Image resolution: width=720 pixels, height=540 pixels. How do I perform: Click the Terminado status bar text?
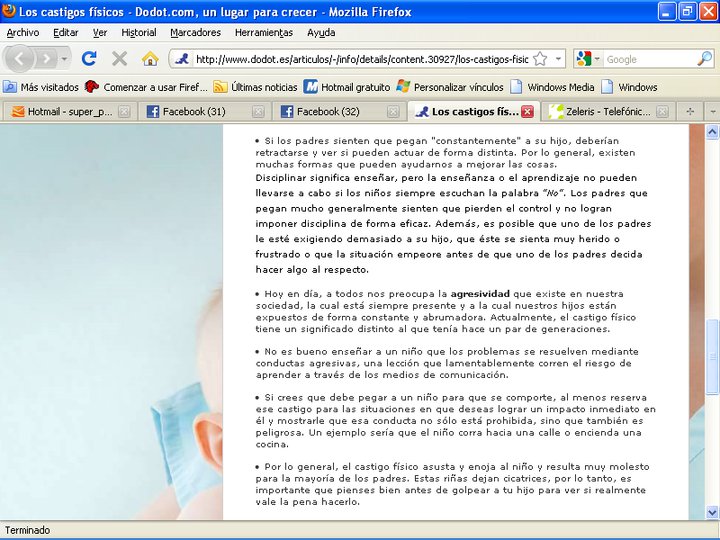click(28, 530)
